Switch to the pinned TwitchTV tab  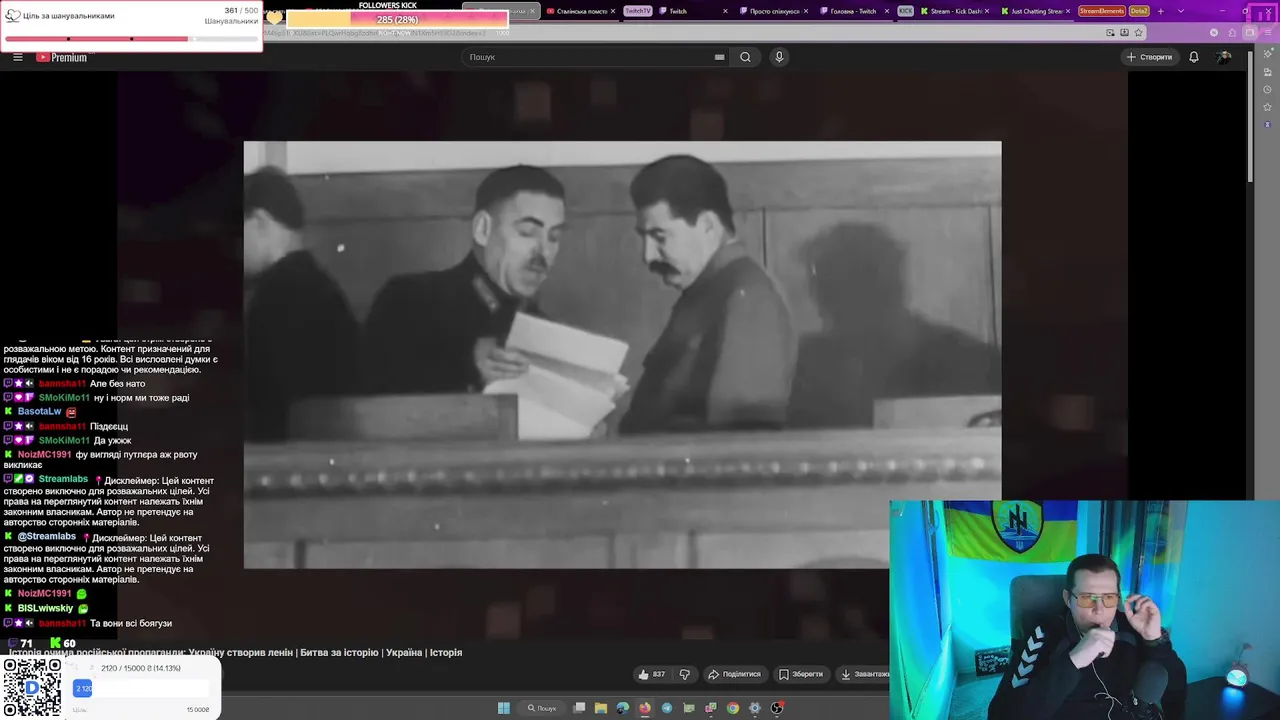637,11
